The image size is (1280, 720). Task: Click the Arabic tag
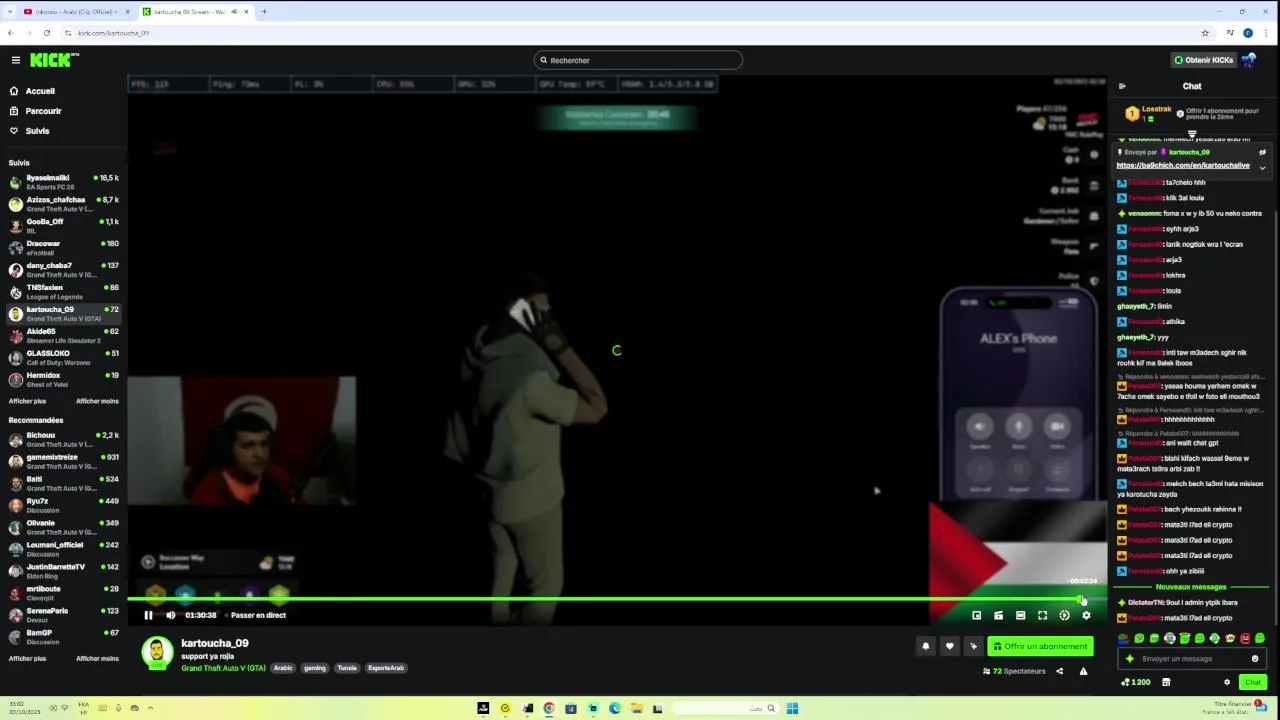tap(283, 668)
